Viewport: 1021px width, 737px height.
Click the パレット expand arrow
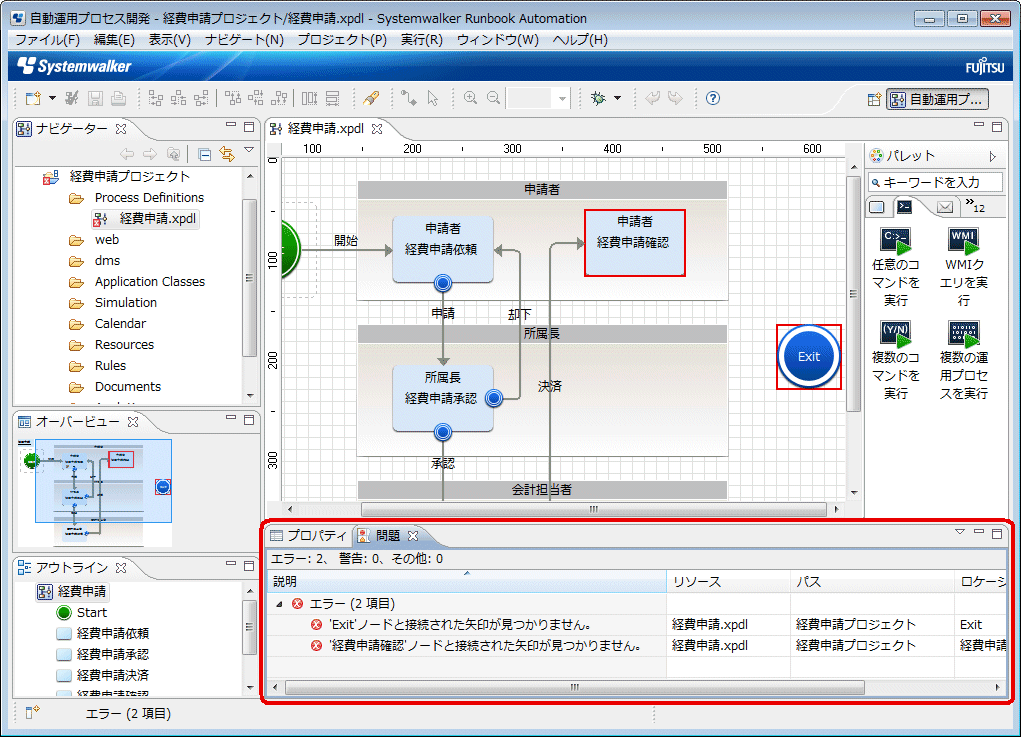pyautogui.click(x=992, y=156)
